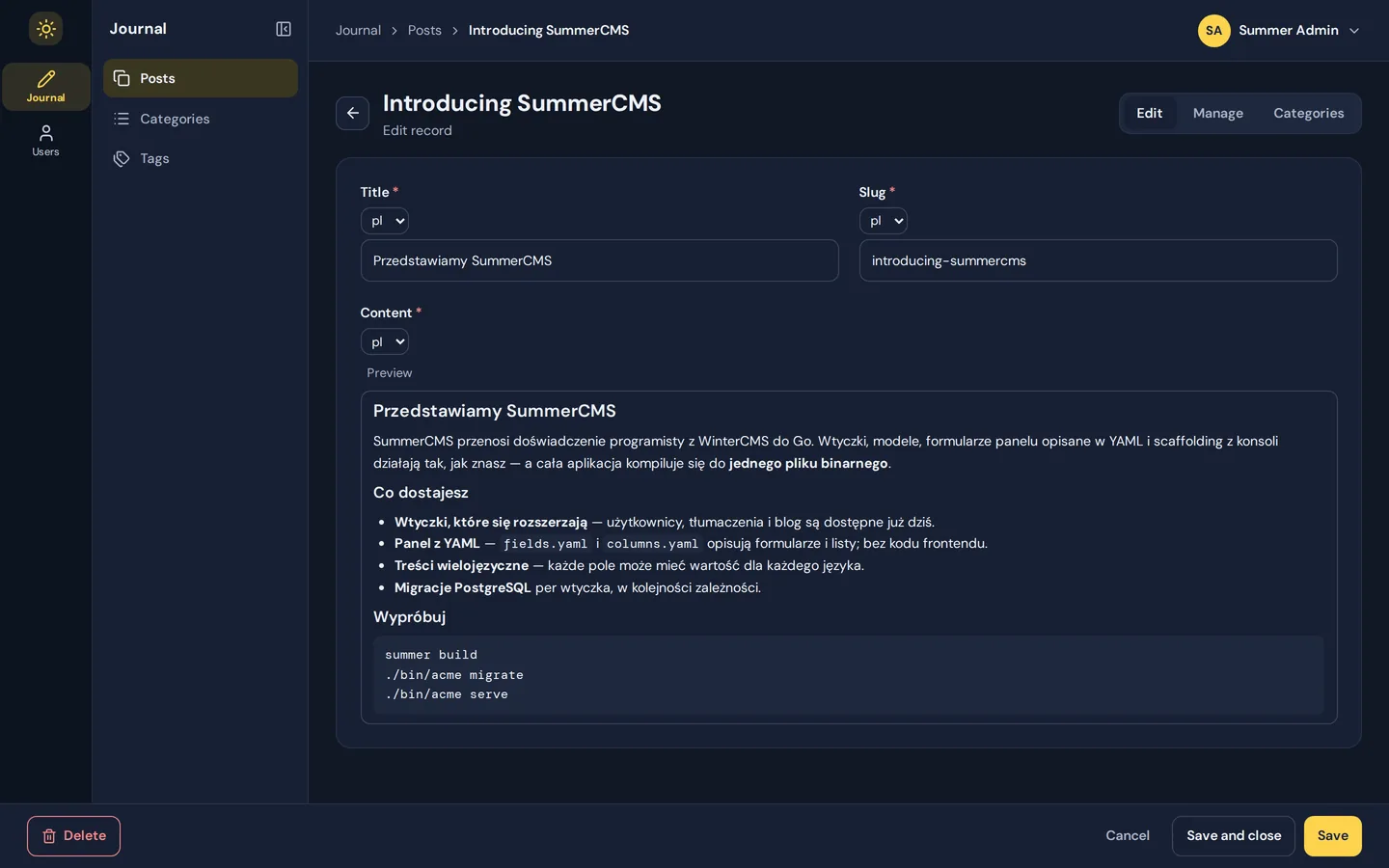Click the 'Wypróbuj' heading
The image size is (1389, 868).
[409, 617]
